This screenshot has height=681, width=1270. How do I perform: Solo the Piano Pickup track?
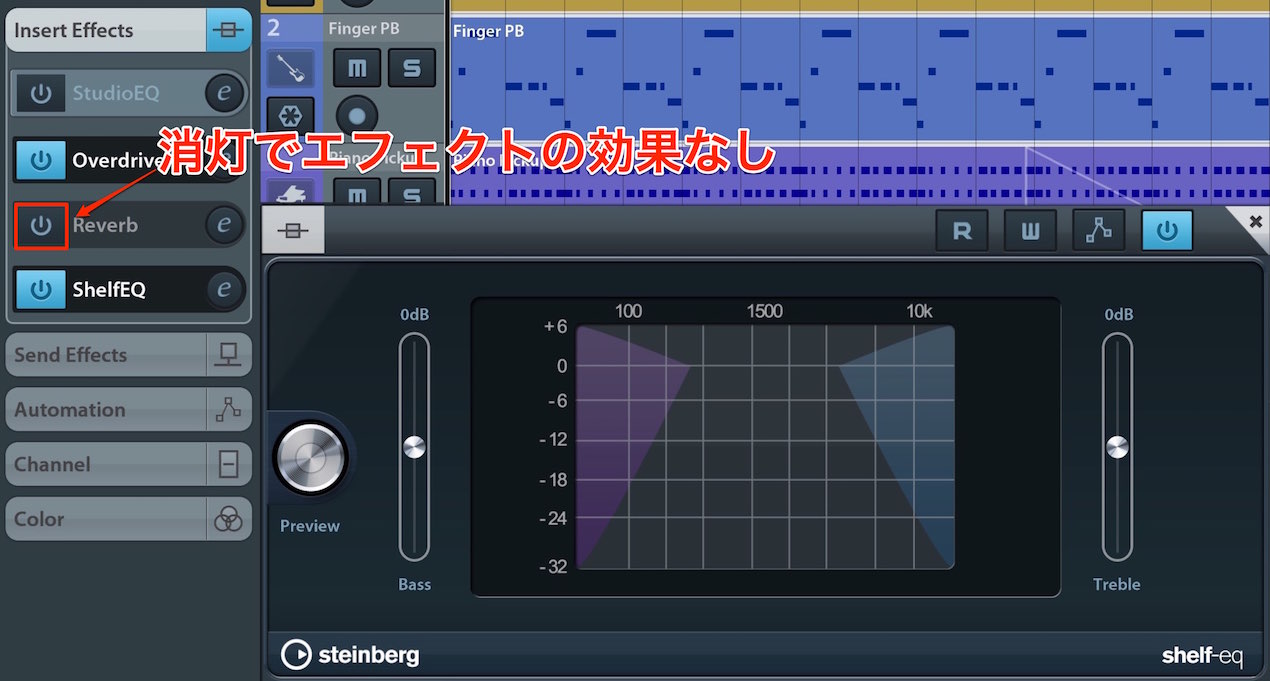tap(411, 191)
